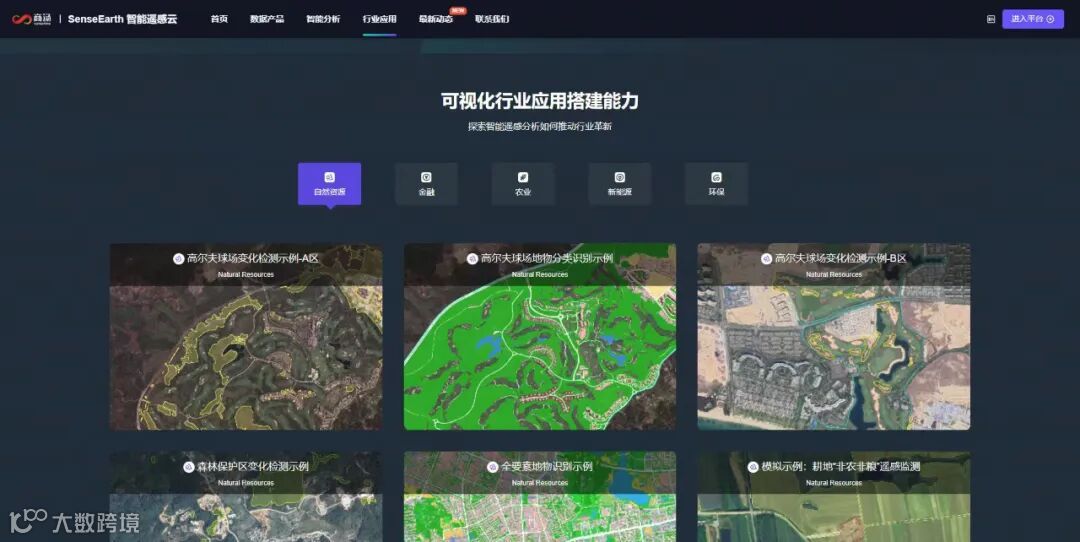The width and height of the screenshot is (1080, 542).
Task: Open the 智能分析 nav menu
Action: (323, 19)
